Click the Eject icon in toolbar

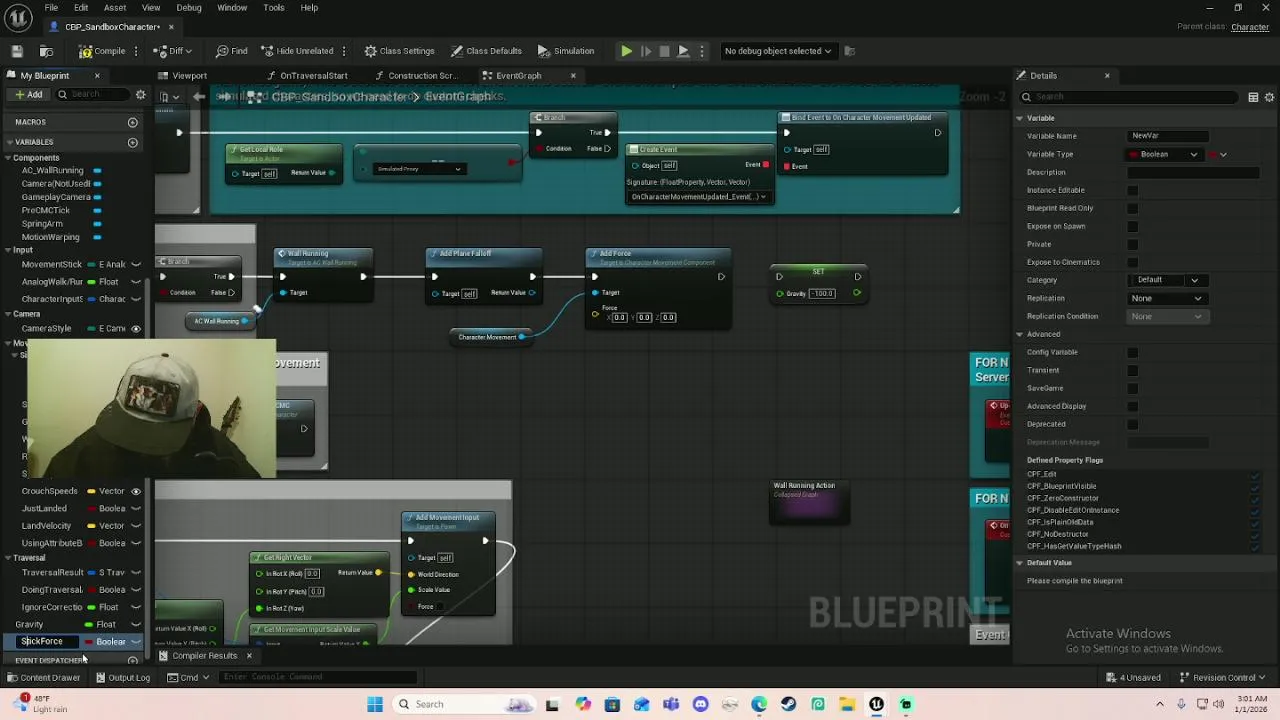point(683,51)
